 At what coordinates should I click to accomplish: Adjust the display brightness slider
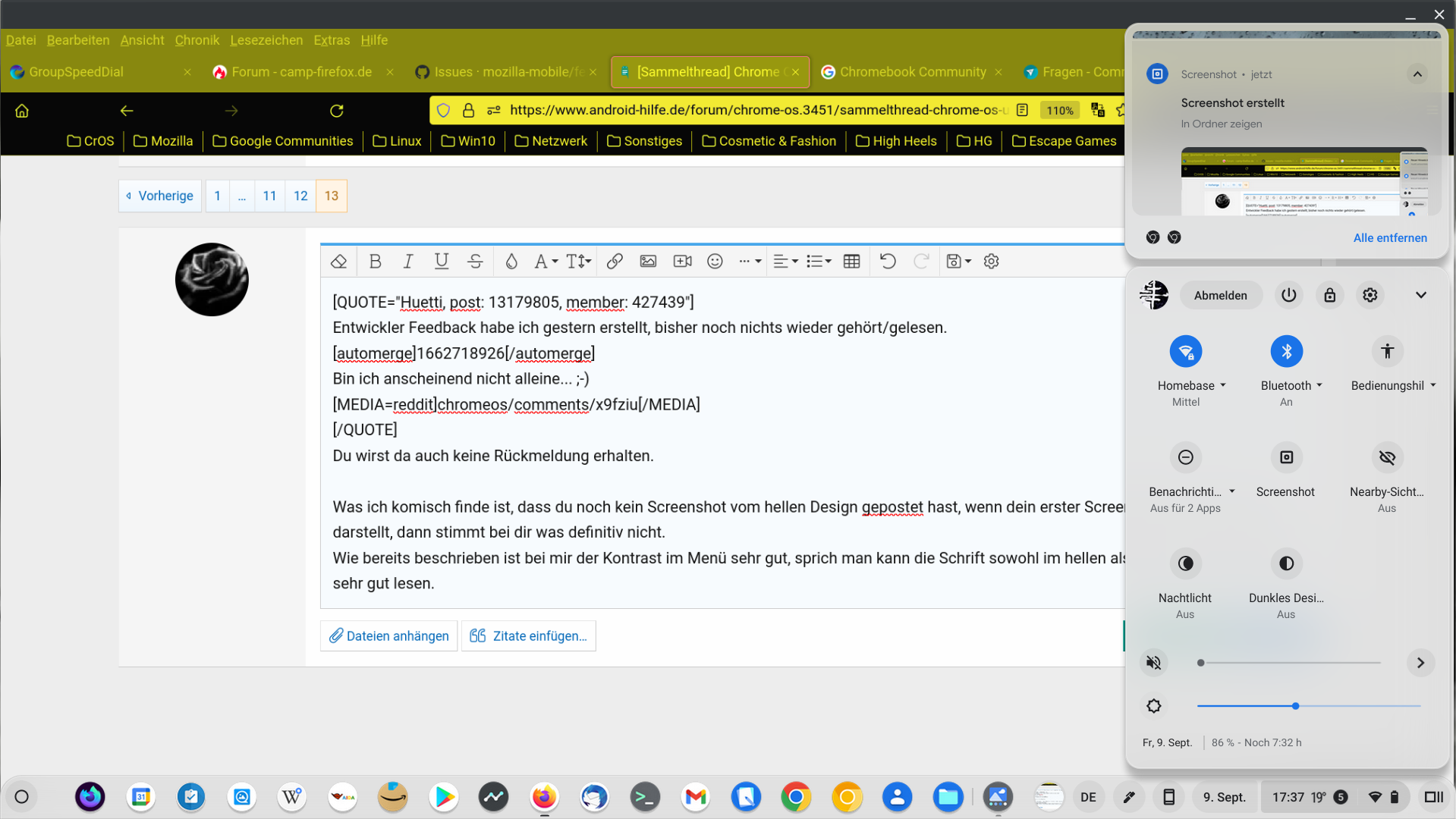(x=1296, y=706)
